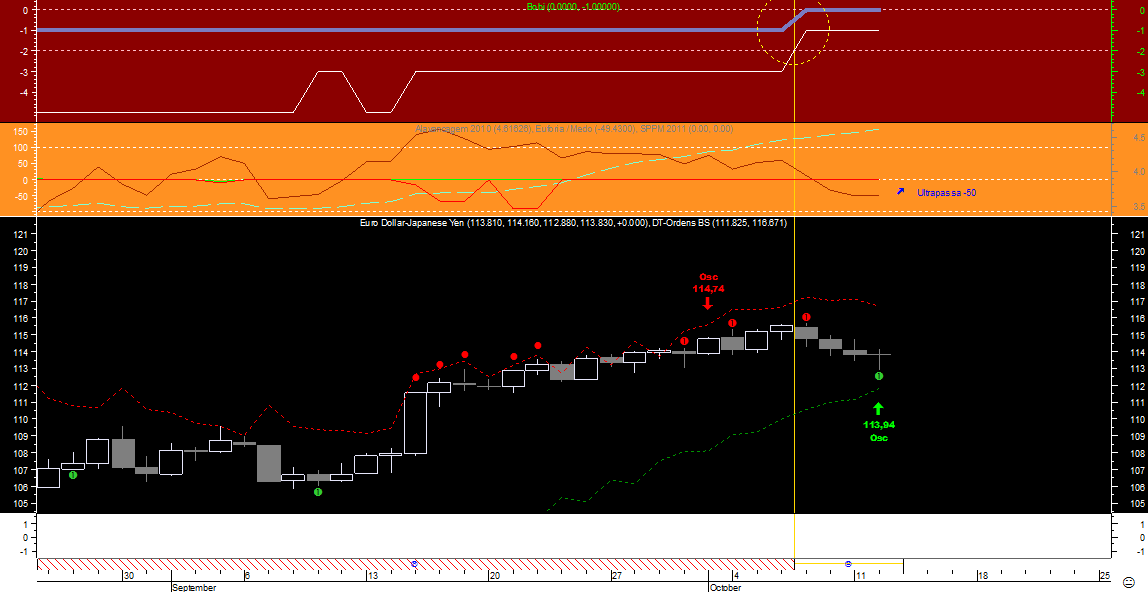The image size is (1148, 592).
Task: Select the thick blue Bo.bi indicator line
Action: point(410,30)
